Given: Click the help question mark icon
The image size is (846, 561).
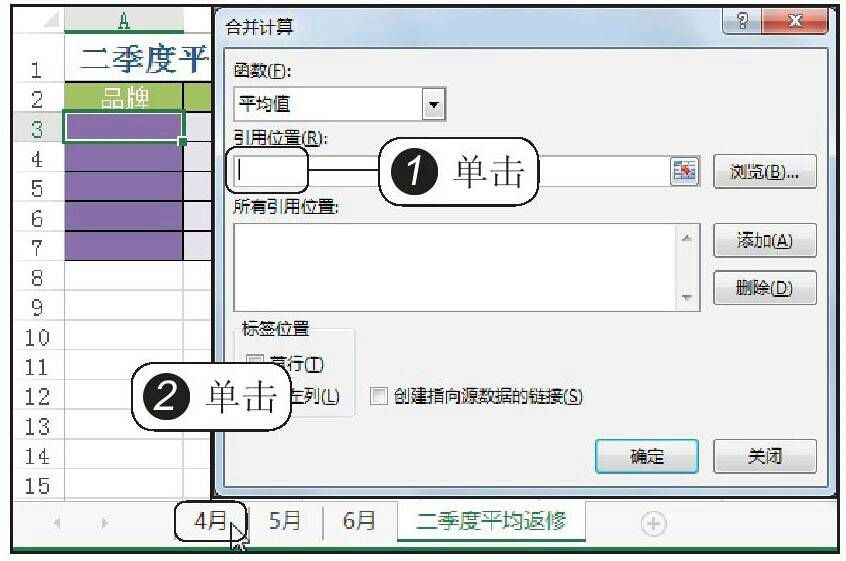Looking at the screenshot, I should (741, 22).
